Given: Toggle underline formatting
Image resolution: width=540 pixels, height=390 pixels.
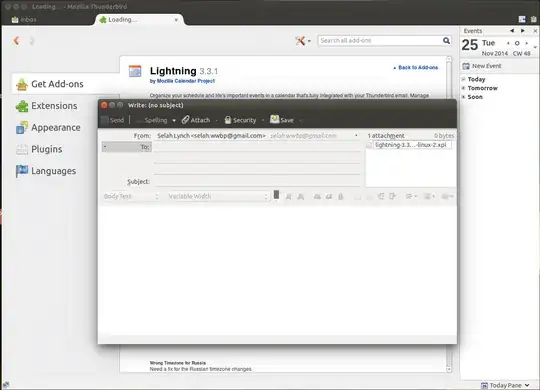Looking at the screenshot, I should pyautogui.click(x=341, y=196).
